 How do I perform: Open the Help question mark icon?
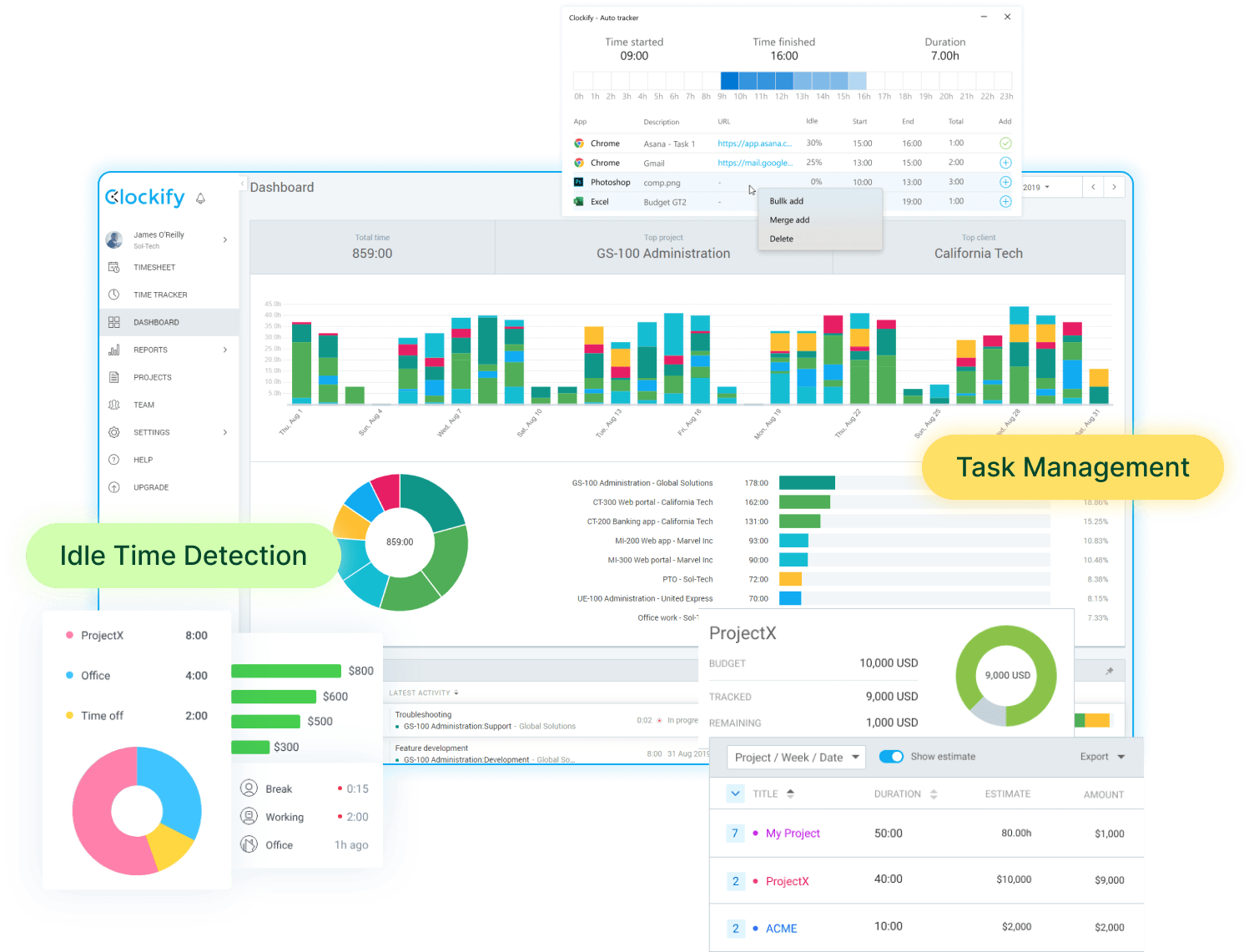[114, 460]
